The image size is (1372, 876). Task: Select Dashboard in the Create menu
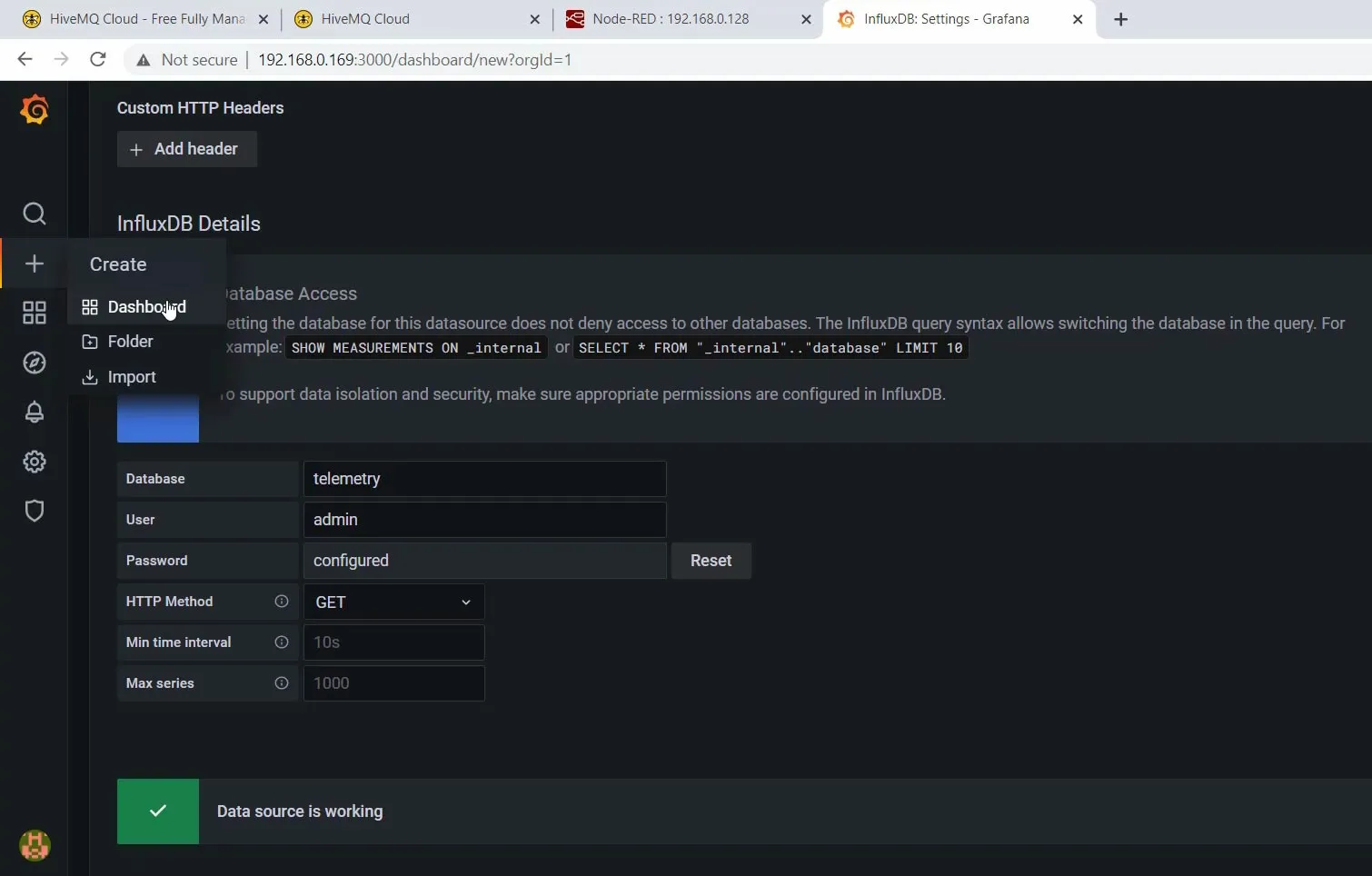pos(146,307)
